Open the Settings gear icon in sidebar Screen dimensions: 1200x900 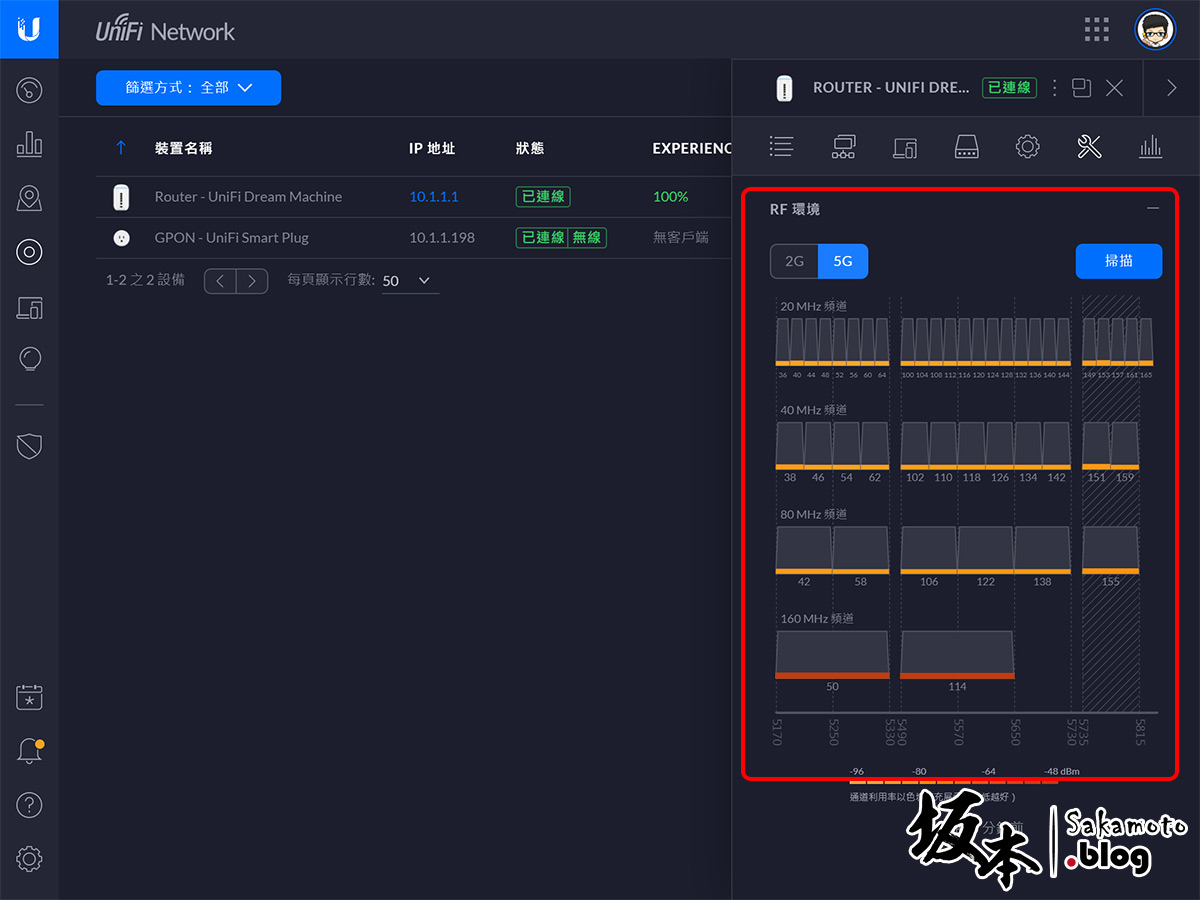pyautogui.click(x=29, y=858)
